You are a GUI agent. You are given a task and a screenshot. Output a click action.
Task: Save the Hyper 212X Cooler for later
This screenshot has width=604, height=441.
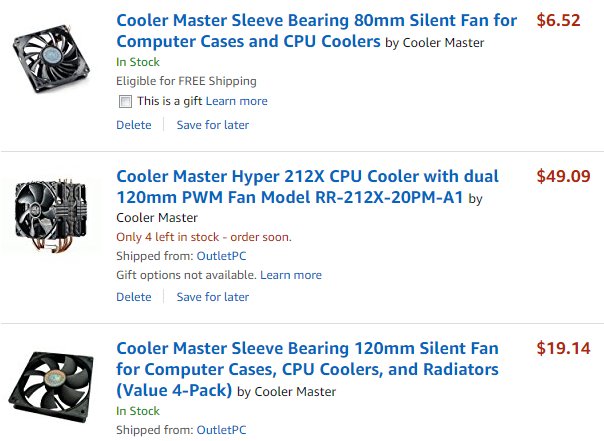[213, 297]
